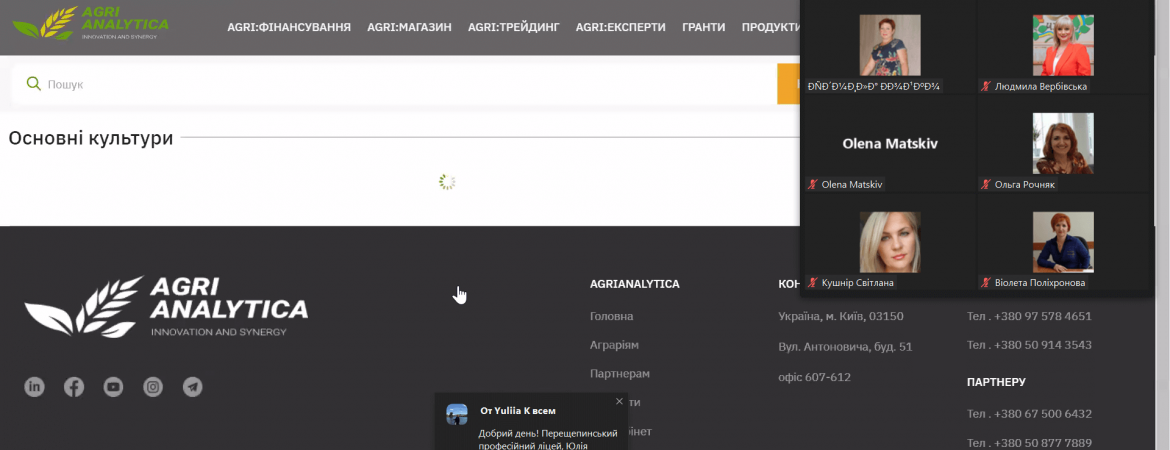This screenshot has height=450, width=1170.
Task: Open the YouTube social icon
Action: point(113,387)
